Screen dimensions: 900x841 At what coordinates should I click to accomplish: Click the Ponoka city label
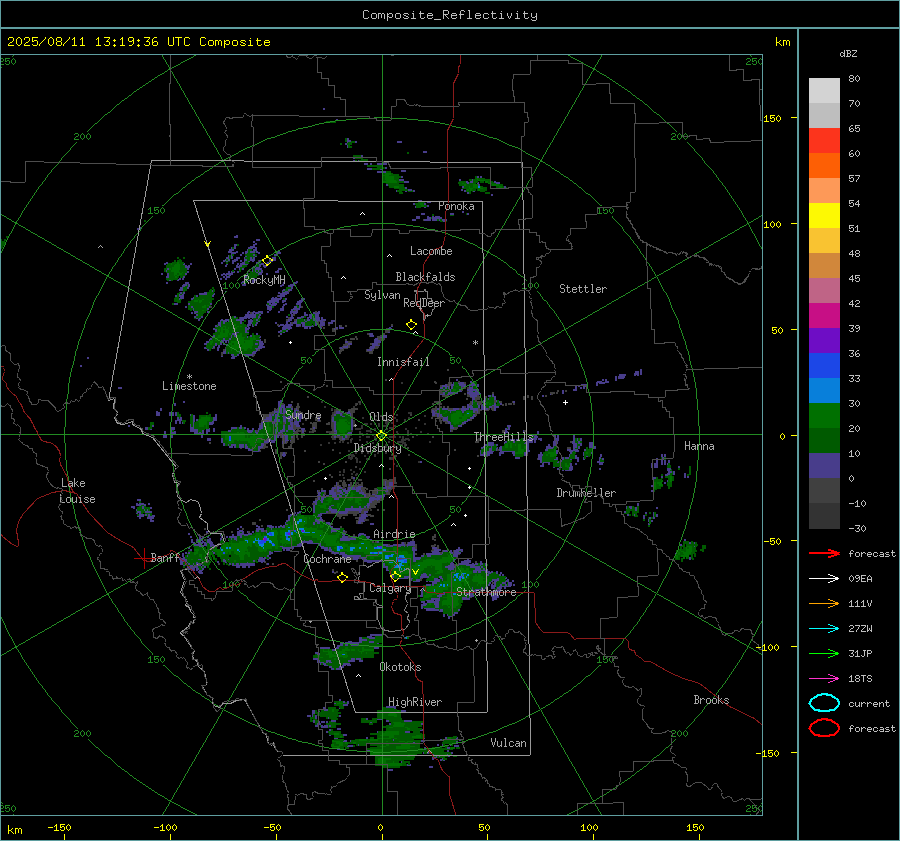click(x=456, y=206)
